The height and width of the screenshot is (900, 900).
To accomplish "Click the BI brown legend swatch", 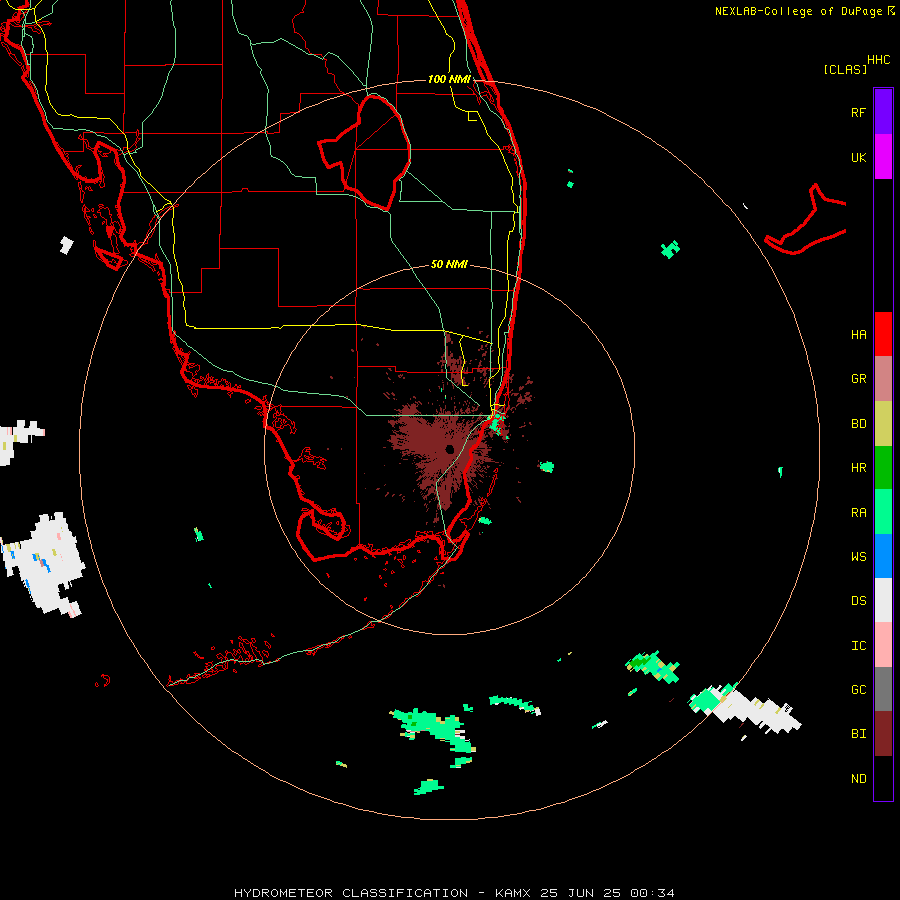I will click(883, 734).
